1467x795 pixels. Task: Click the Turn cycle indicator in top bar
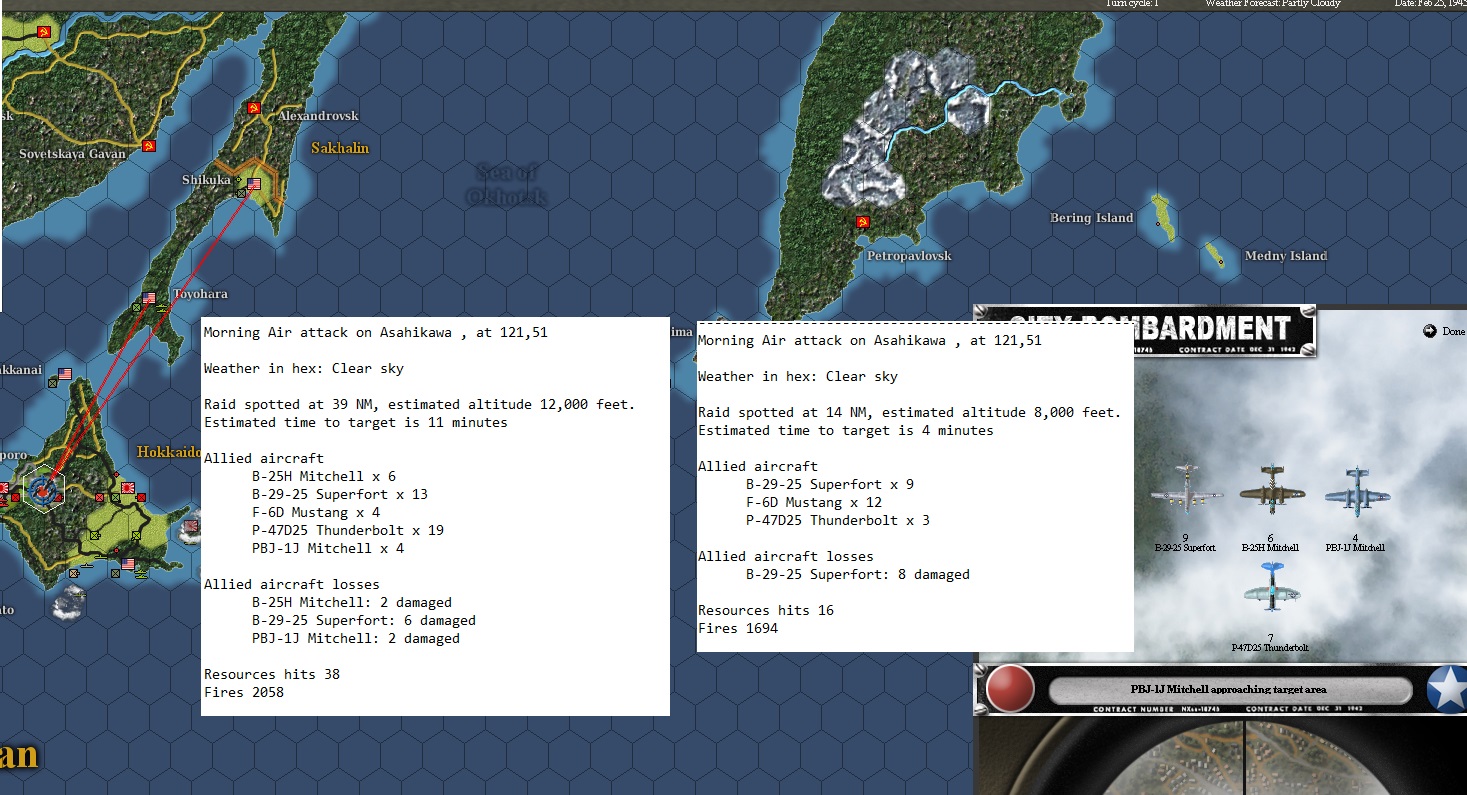coord(1132,4)
